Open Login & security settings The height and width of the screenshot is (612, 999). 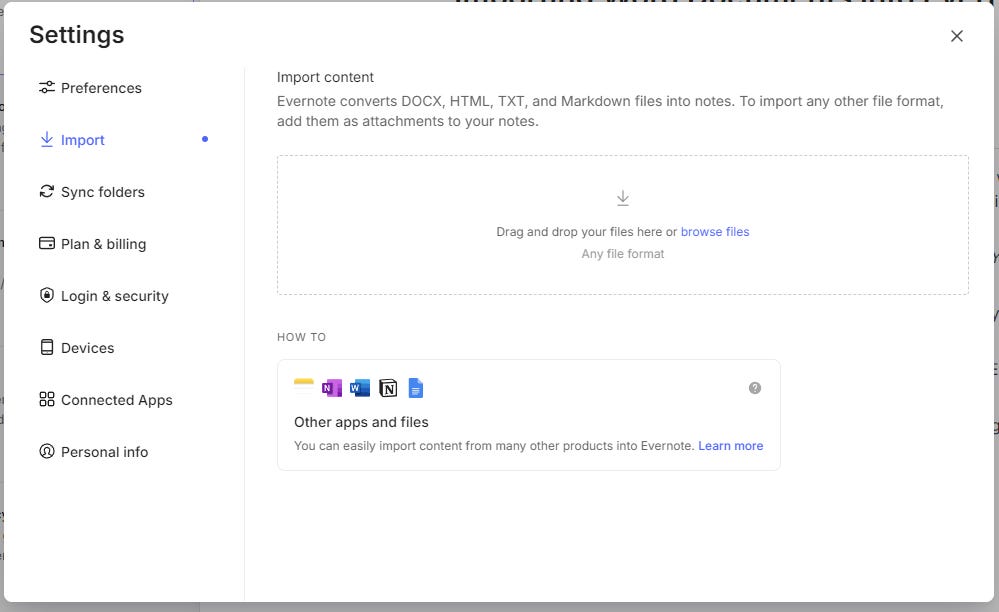[x=104, y=296]
